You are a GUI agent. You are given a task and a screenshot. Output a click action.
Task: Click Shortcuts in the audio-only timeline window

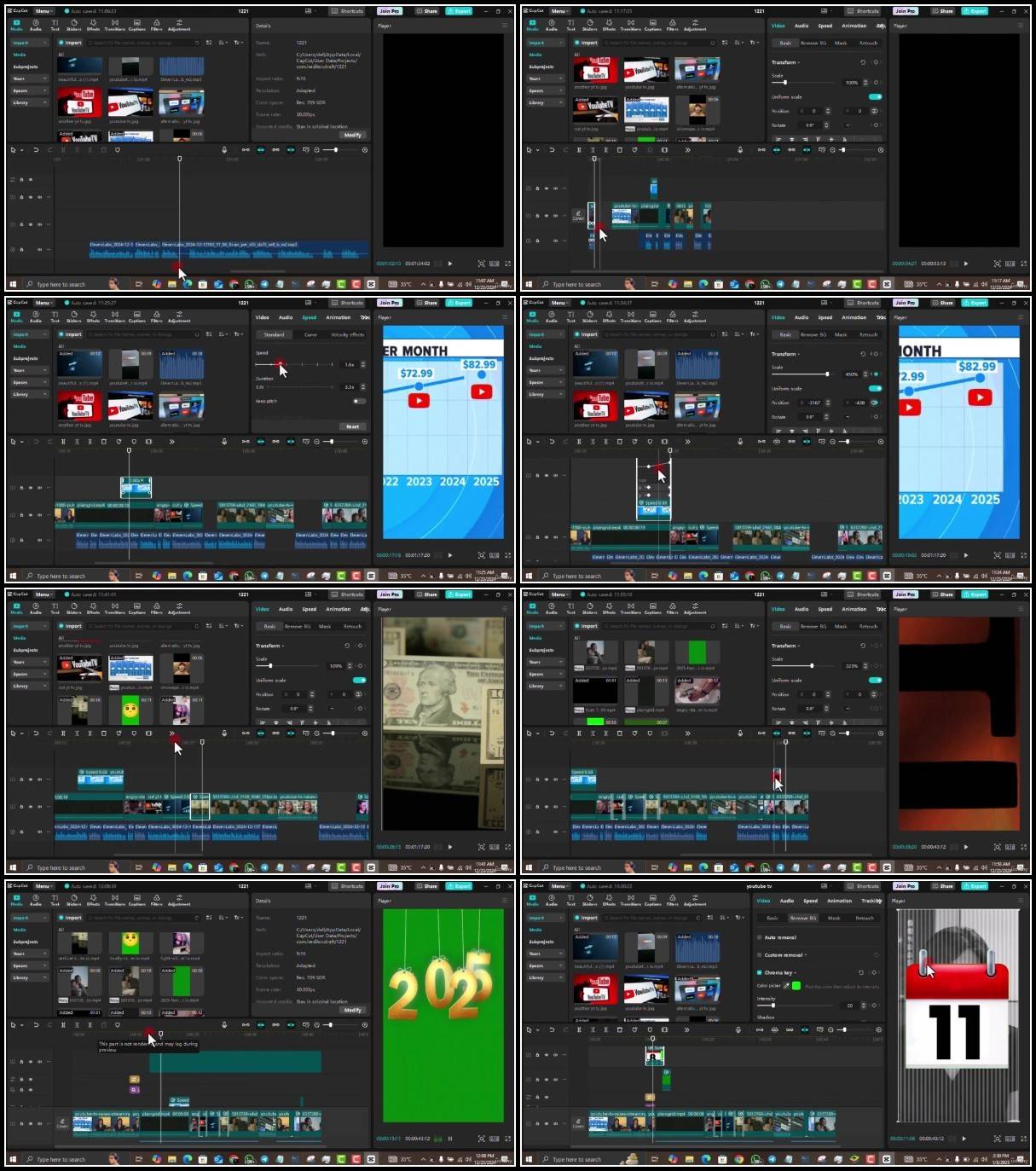[x=348, y=11]
